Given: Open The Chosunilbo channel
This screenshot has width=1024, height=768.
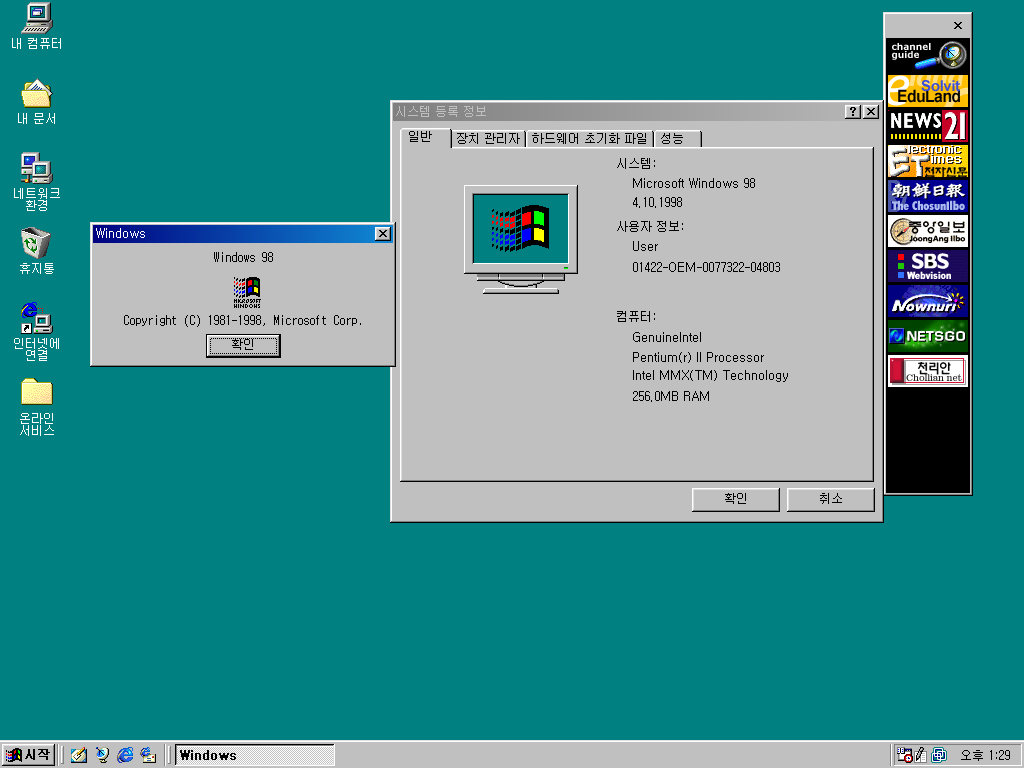Looking at the screenshot, I should [x=927, y=197].
